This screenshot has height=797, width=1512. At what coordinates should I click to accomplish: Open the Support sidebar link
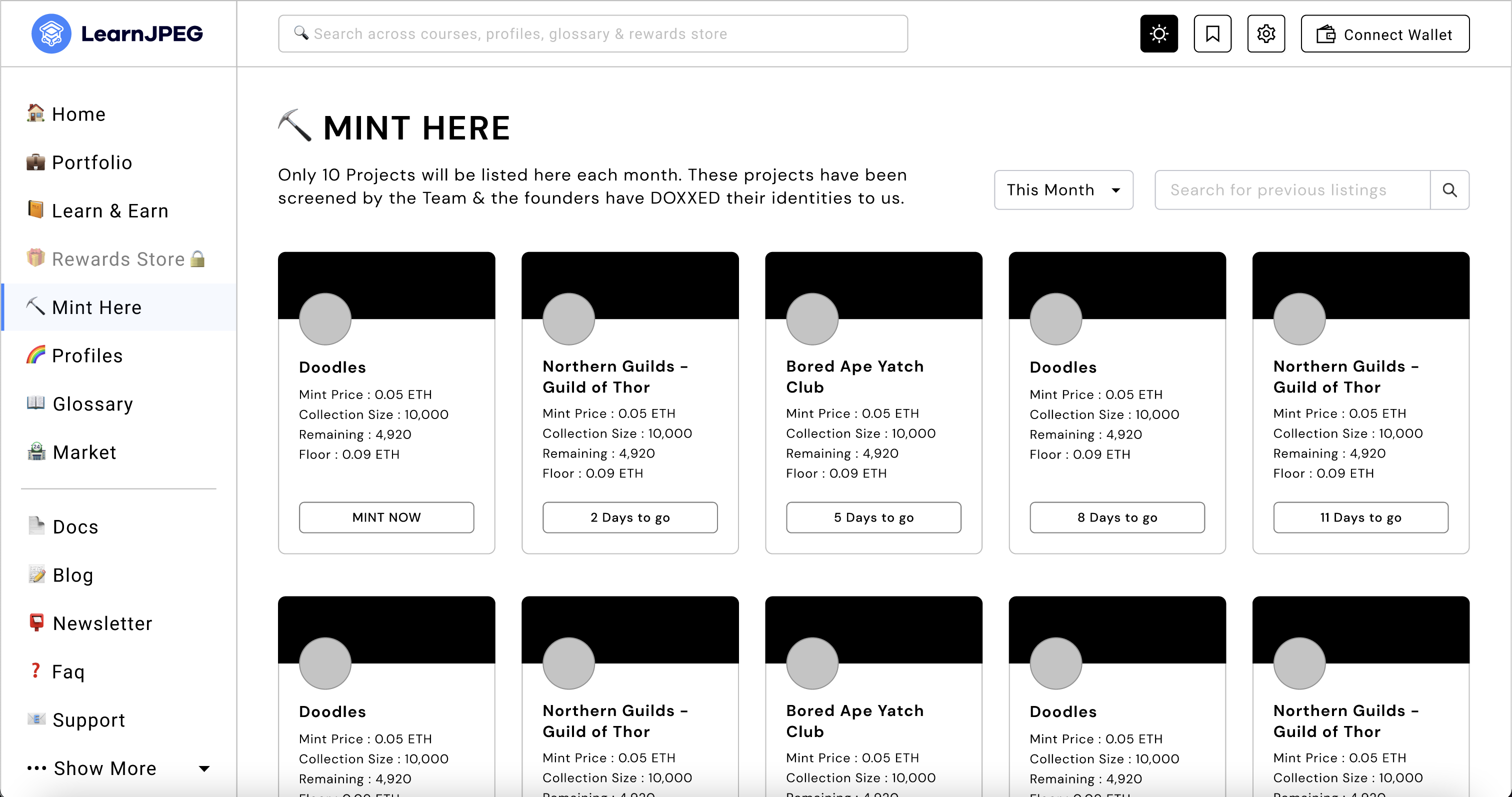click(x=118, y=719)
